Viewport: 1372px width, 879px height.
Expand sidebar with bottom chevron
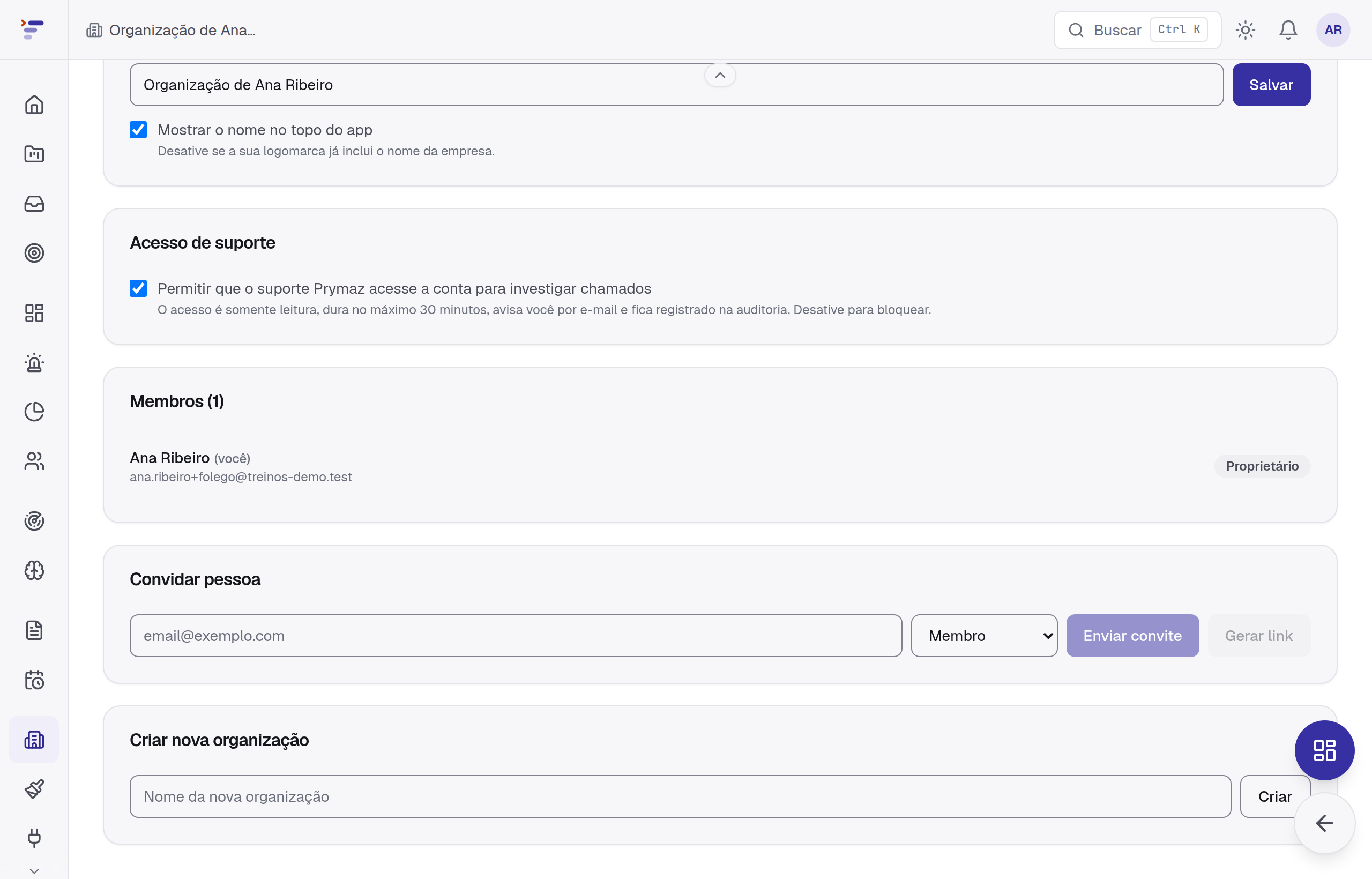[x=34, y=871]
